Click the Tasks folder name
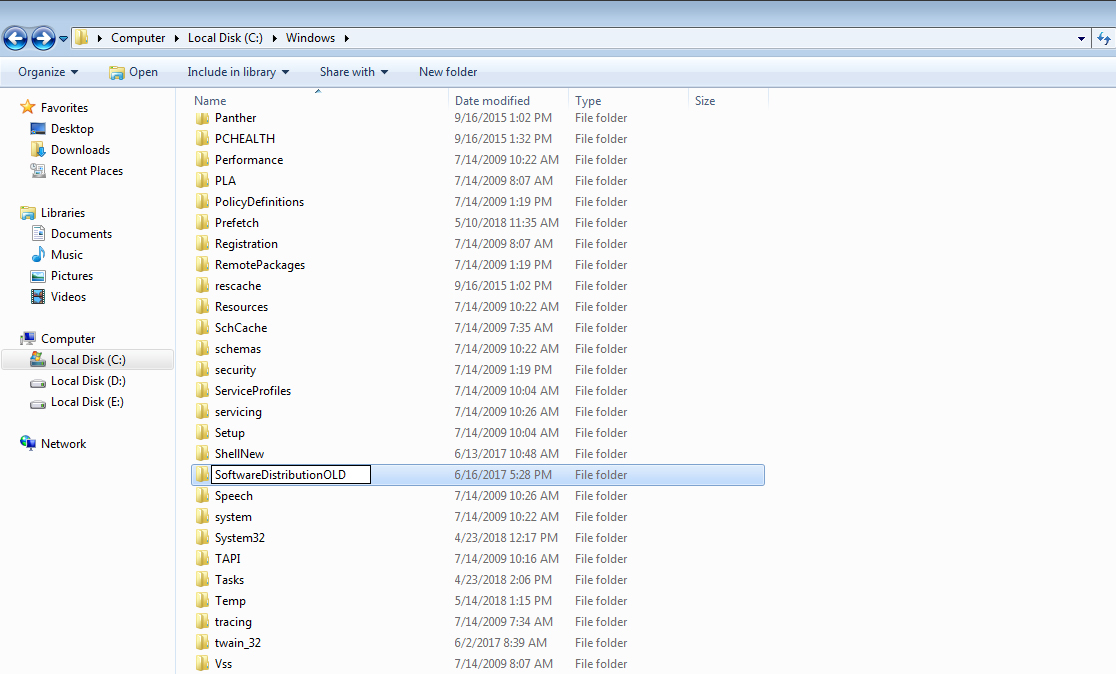1116x674 pixels. pos(229,580)
